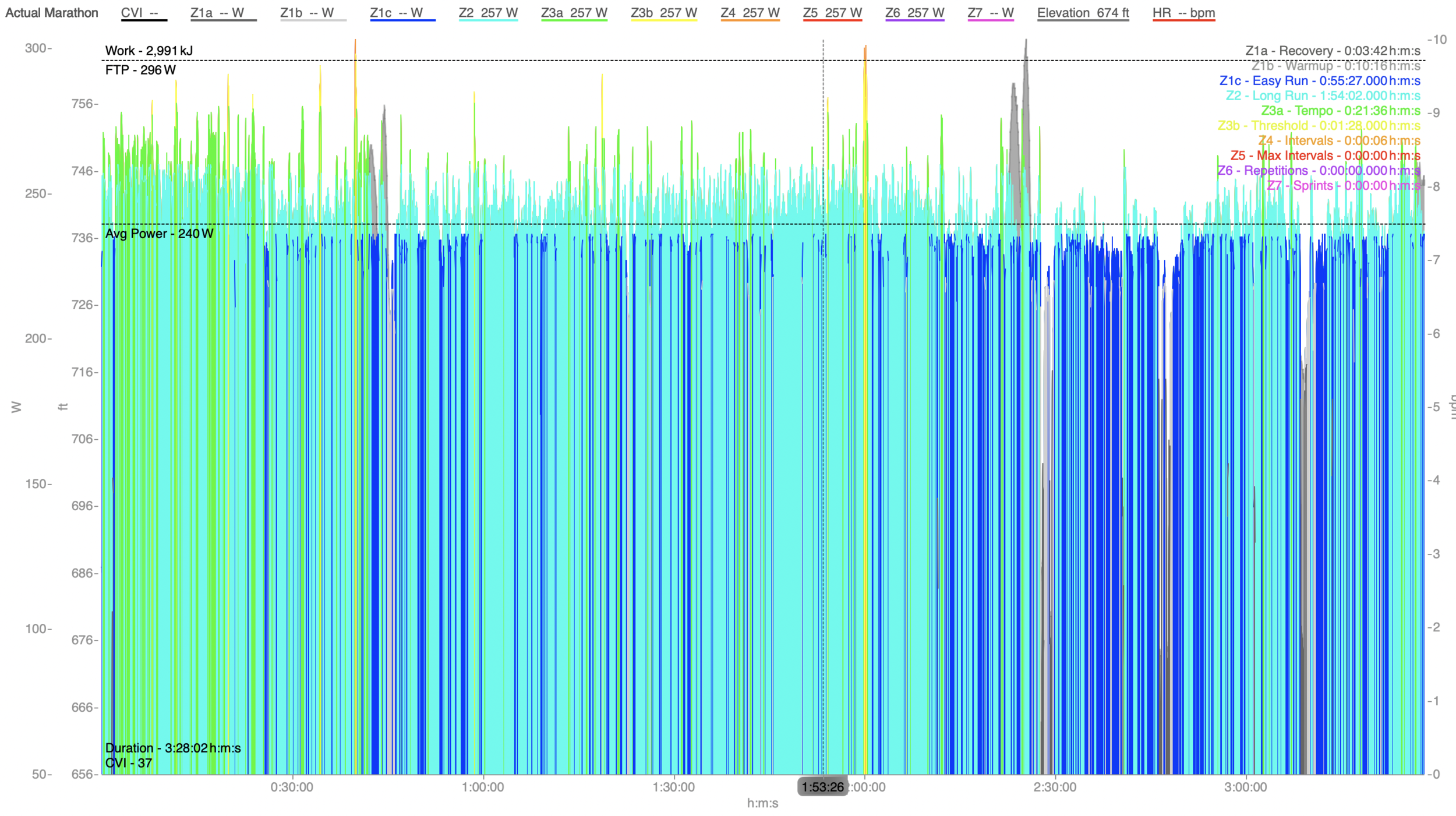This screenshot has height=816, width=1456.
Task: Click the 0:30:00 time axis tick
Action: pyautogui.click(x=292, y=787)
